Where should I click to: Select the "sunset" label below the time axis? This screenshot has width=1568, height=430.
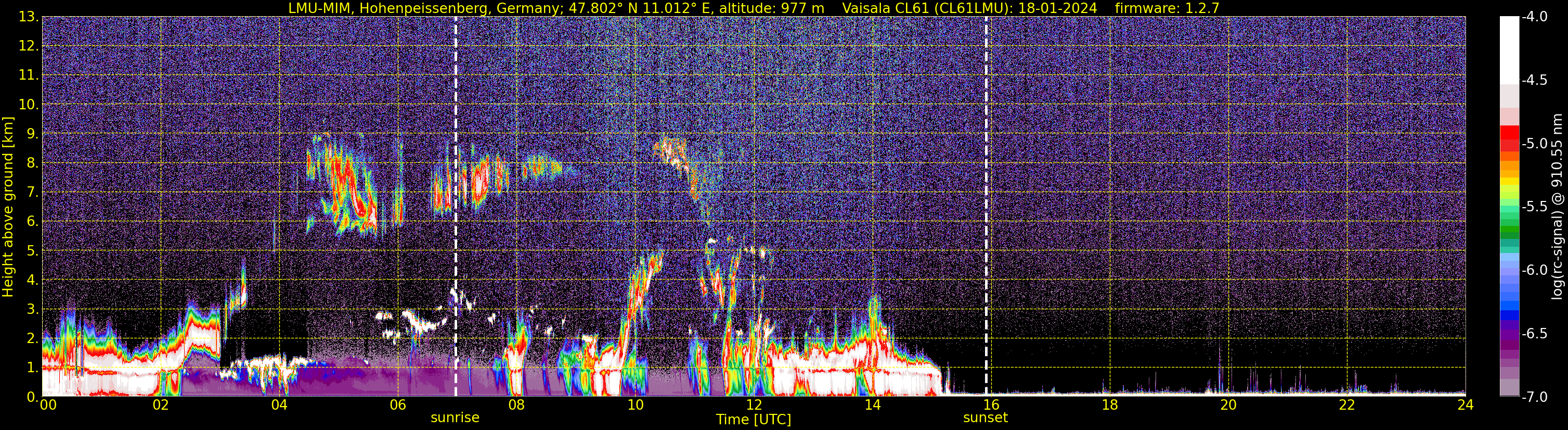coord(986,418)
